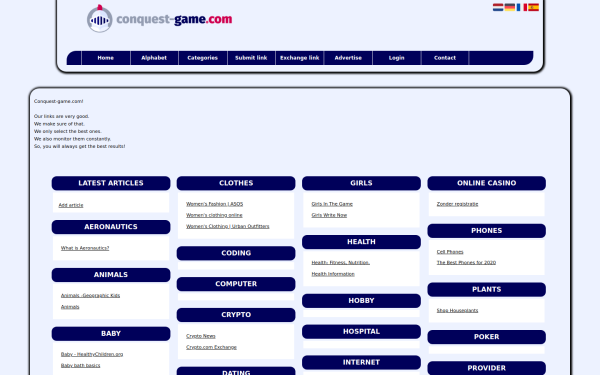Open What is Aeronautics? link
This screenshot has width=600, height=375.
pyautogui.click(x=85, y=248)
